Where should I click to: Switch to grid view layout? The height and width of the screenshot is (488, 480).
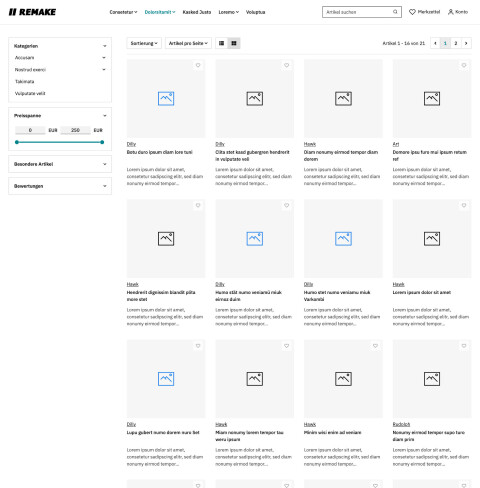(x=234, y=43)
